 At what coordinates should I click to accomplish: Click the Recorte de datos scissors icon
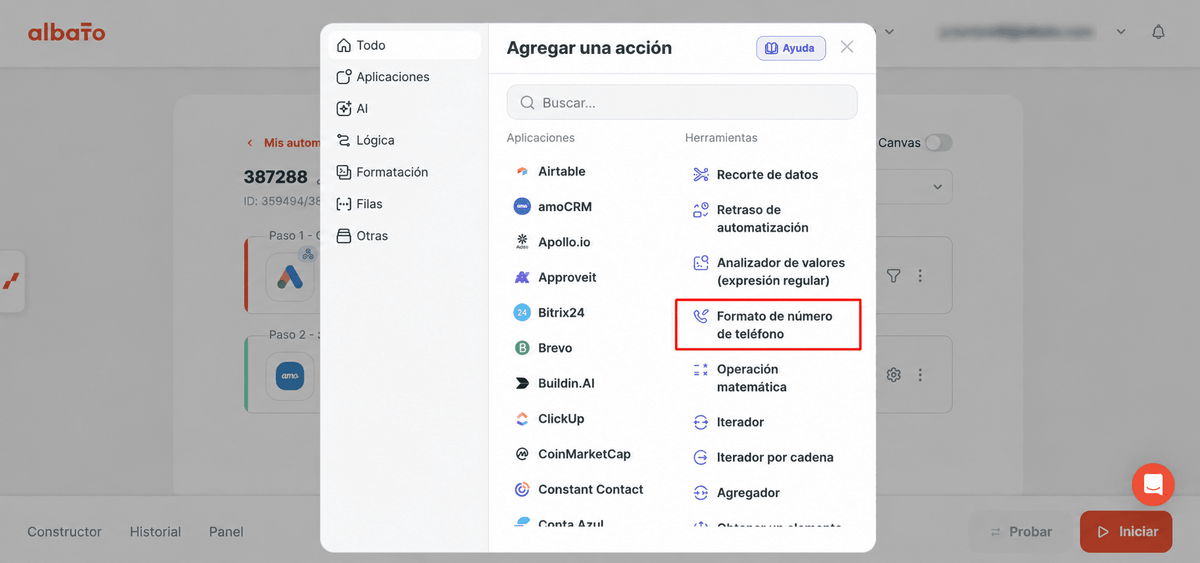coord(700,175)
